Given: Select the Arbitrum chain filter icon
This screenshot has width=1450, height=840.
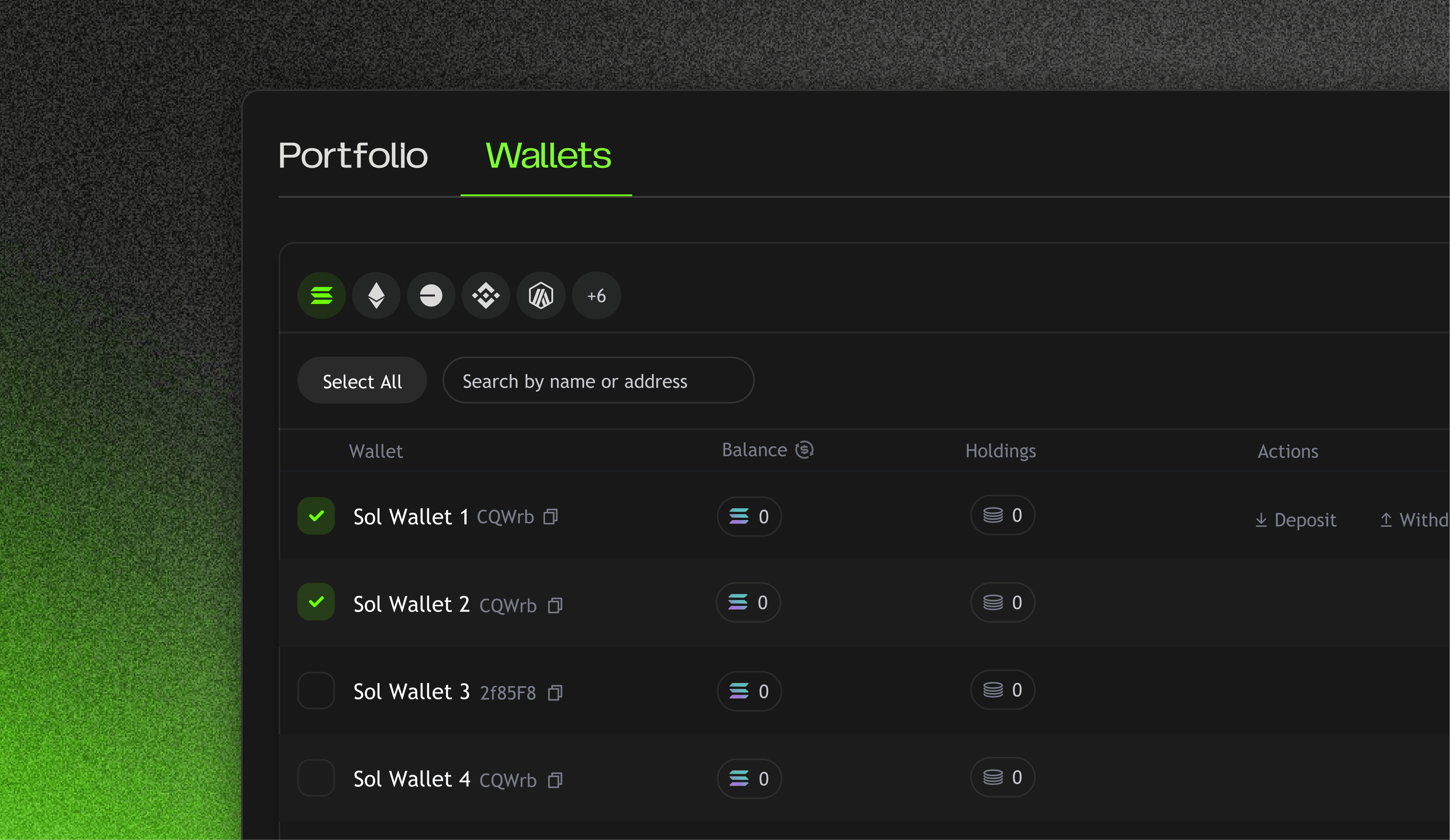Looking at the screenshot, I should click(541, 296).
